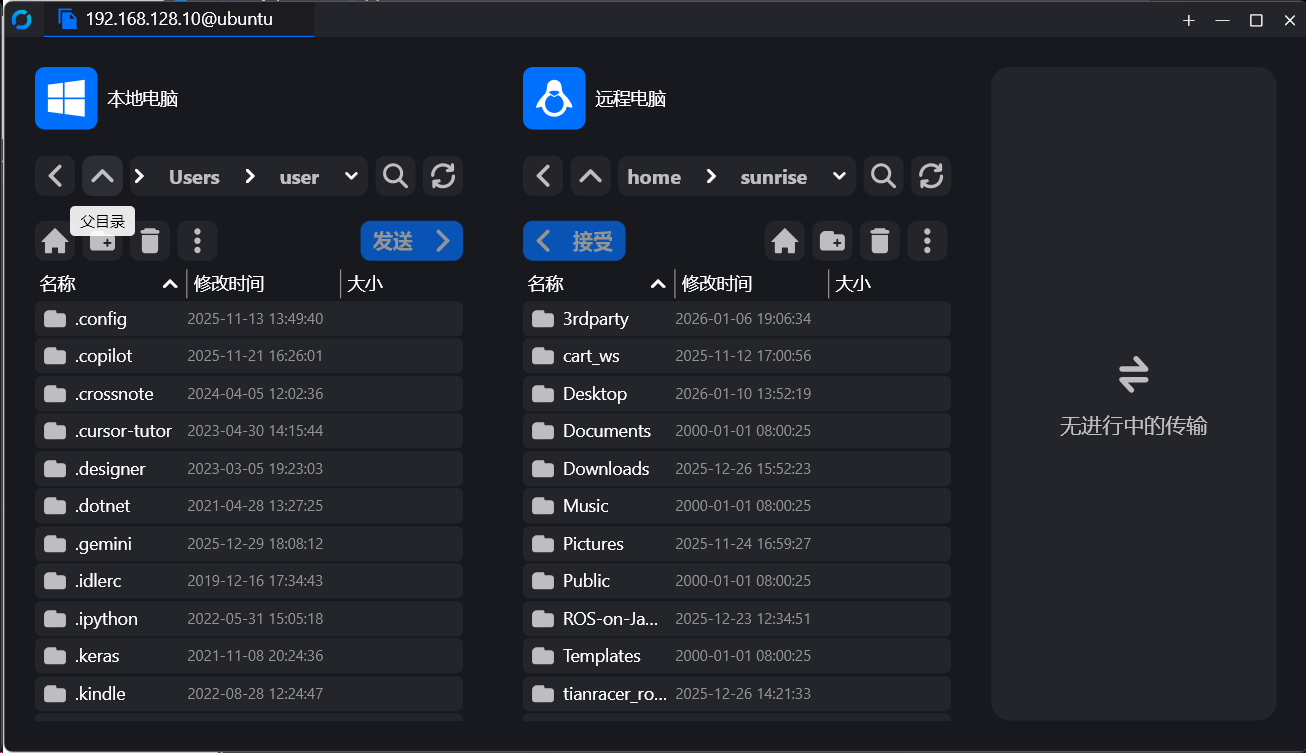The width and height of the screenshot is (1306, 753).
Task: Expand the local path dropdown after user
Action: tap(351, 177)
